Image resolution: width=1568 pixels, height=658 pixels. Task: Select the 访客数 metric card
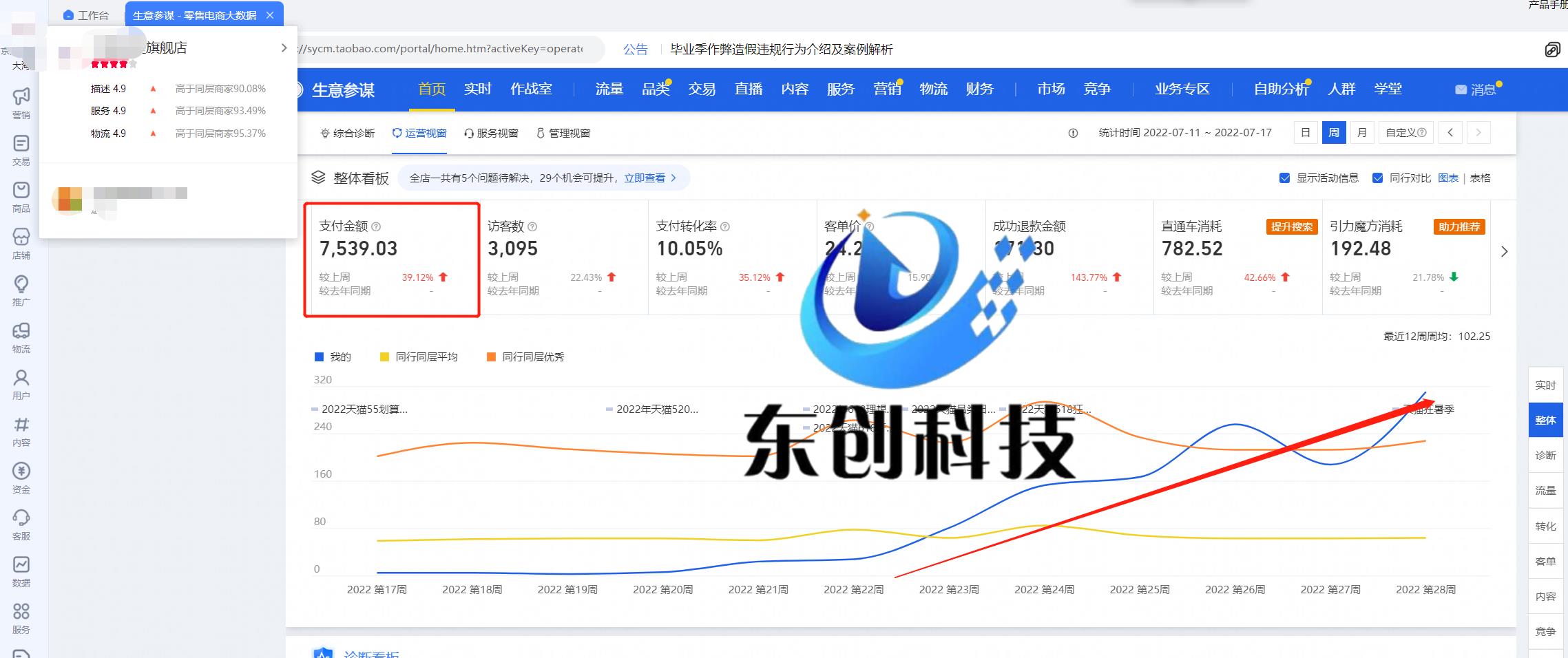click(563, 258)
